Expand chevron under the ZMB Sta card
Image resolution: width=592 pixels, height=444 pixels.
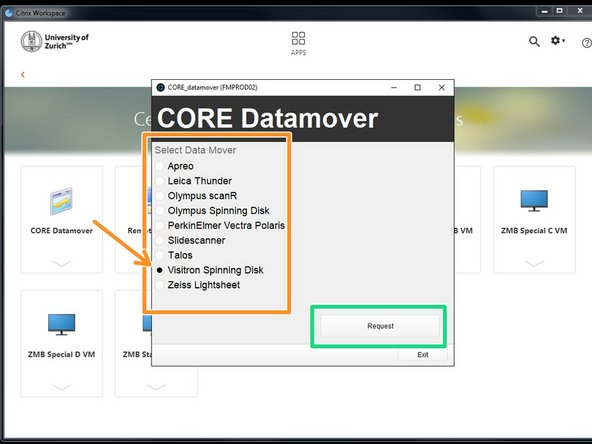[156, 387]
